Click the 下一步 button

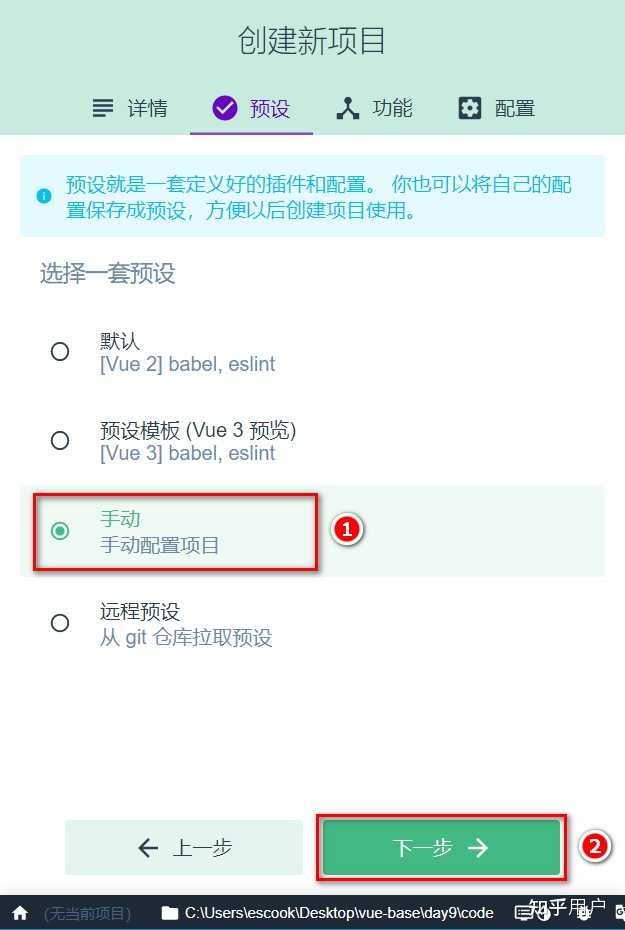point(441,847)
